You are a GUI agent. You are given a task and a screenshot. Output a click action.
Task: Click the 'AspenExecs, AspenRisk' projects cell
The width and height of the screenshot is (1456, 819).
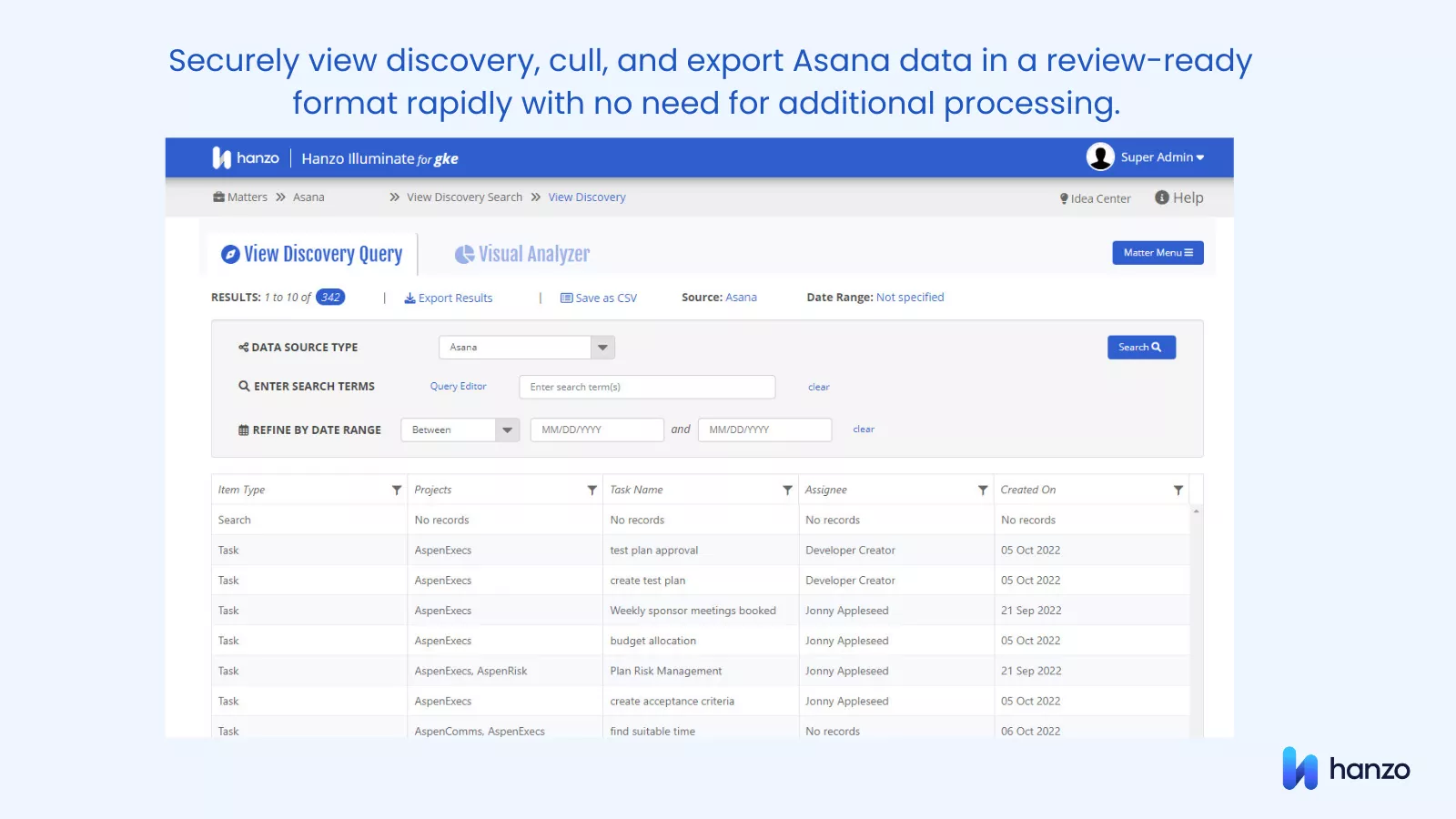coord(505,671)
